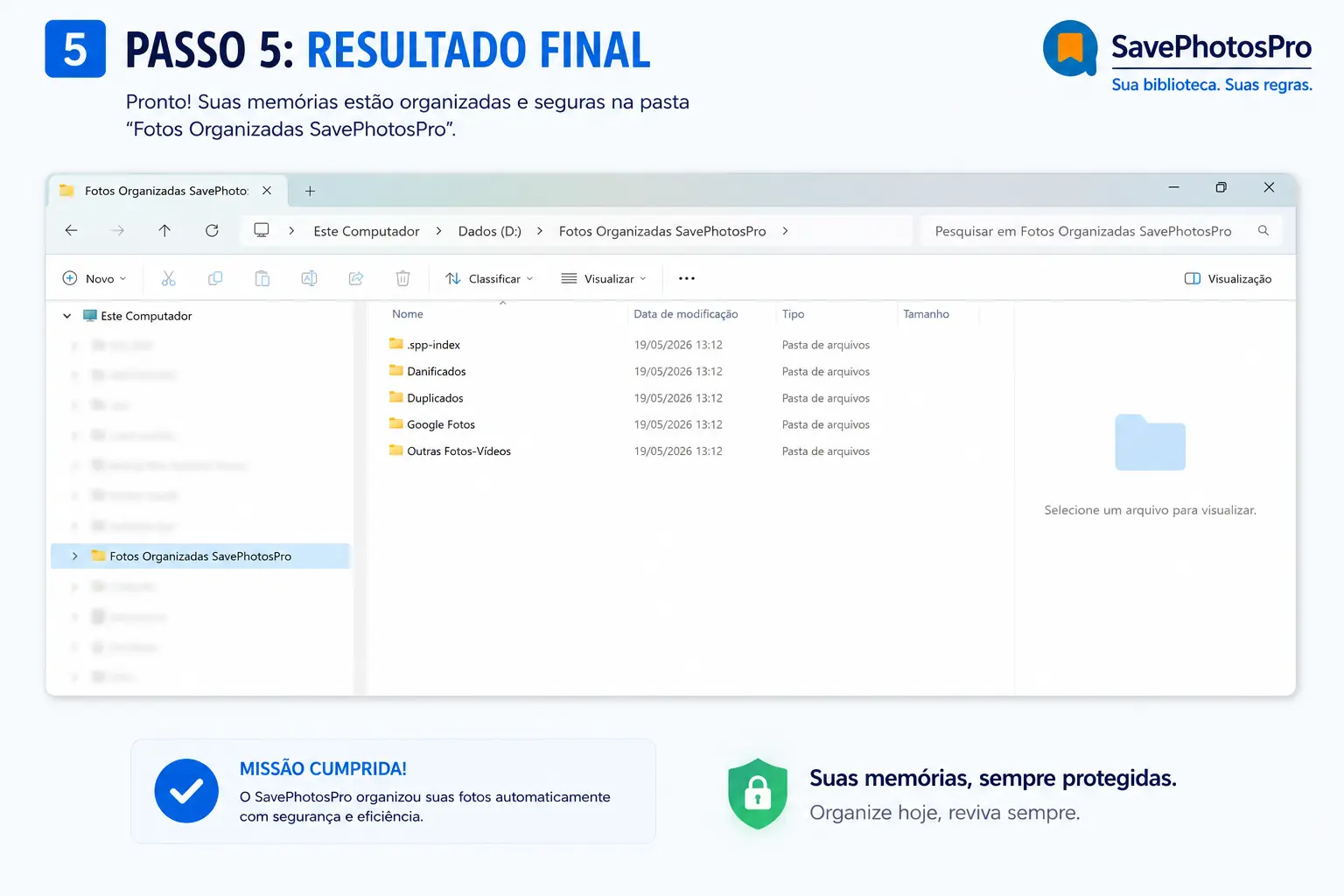The height and width of the screenshot is (896, 1344).
Task: Open the three-dot more options menu
Action: [687, 278]
